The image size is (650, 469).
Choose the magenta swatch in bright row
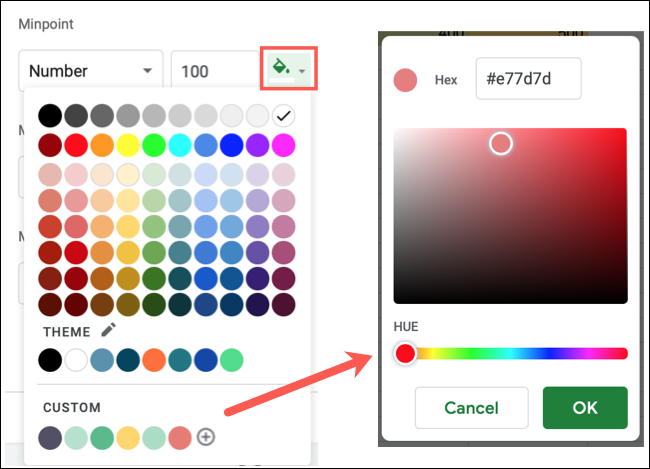tap(283, 146)
